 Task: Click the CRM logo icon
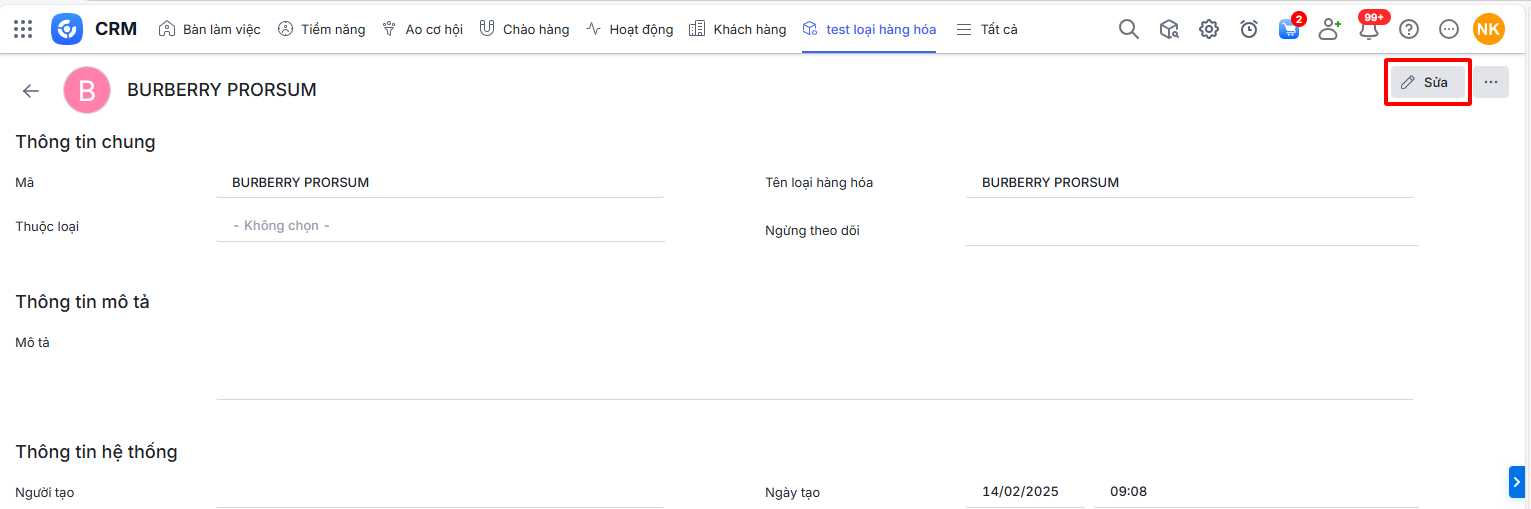pos(67,29)
